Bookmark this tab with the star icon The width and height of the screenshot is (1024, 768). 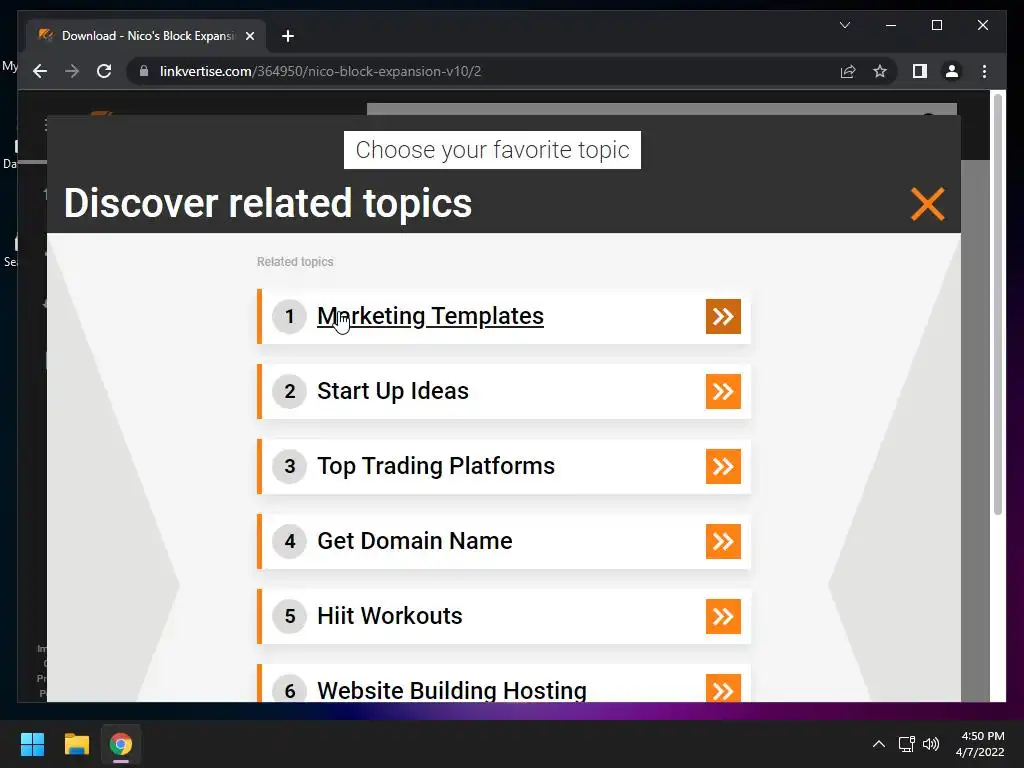pos(880,71)
